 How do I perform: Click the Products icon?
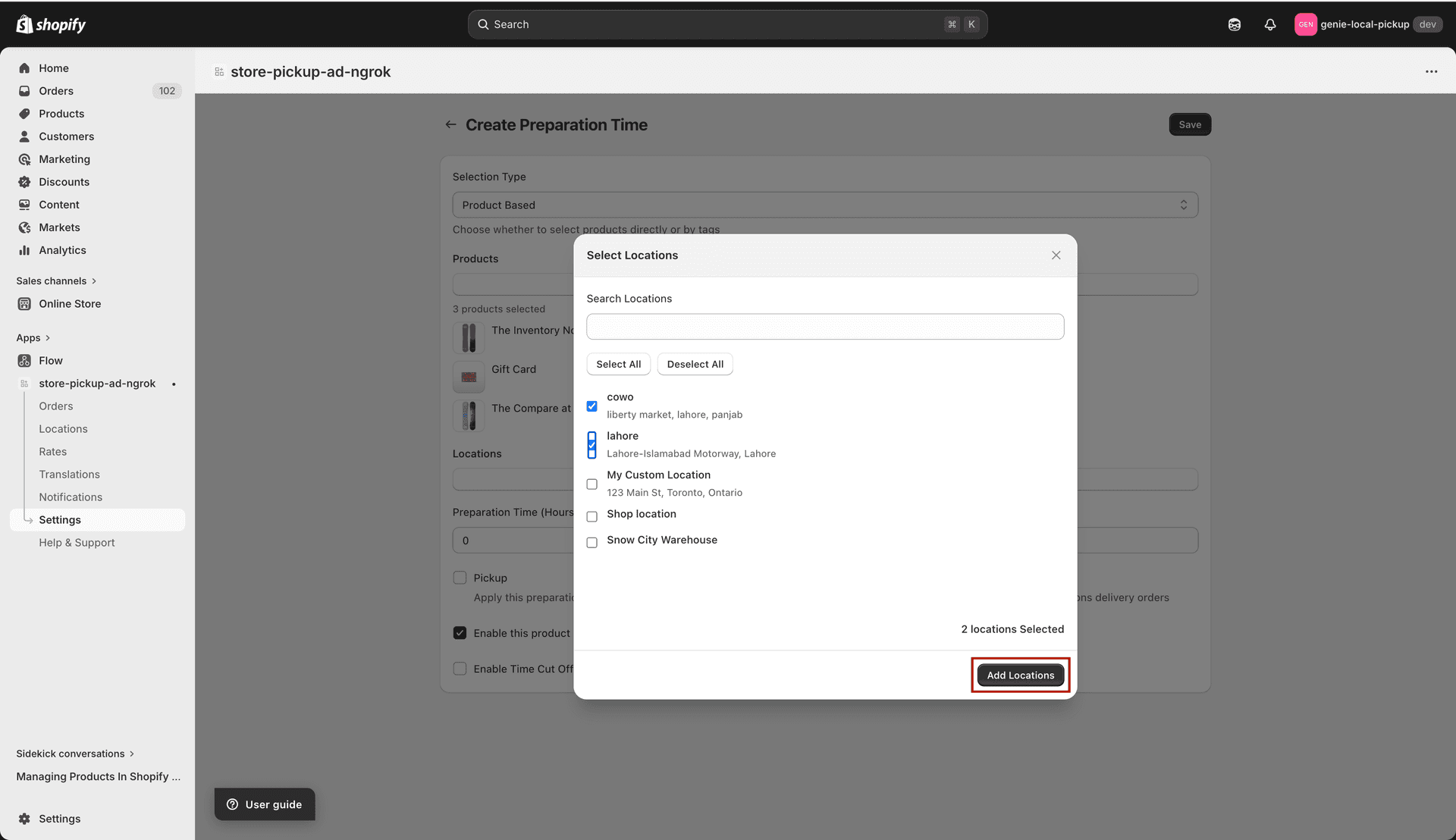pos(24,113)
